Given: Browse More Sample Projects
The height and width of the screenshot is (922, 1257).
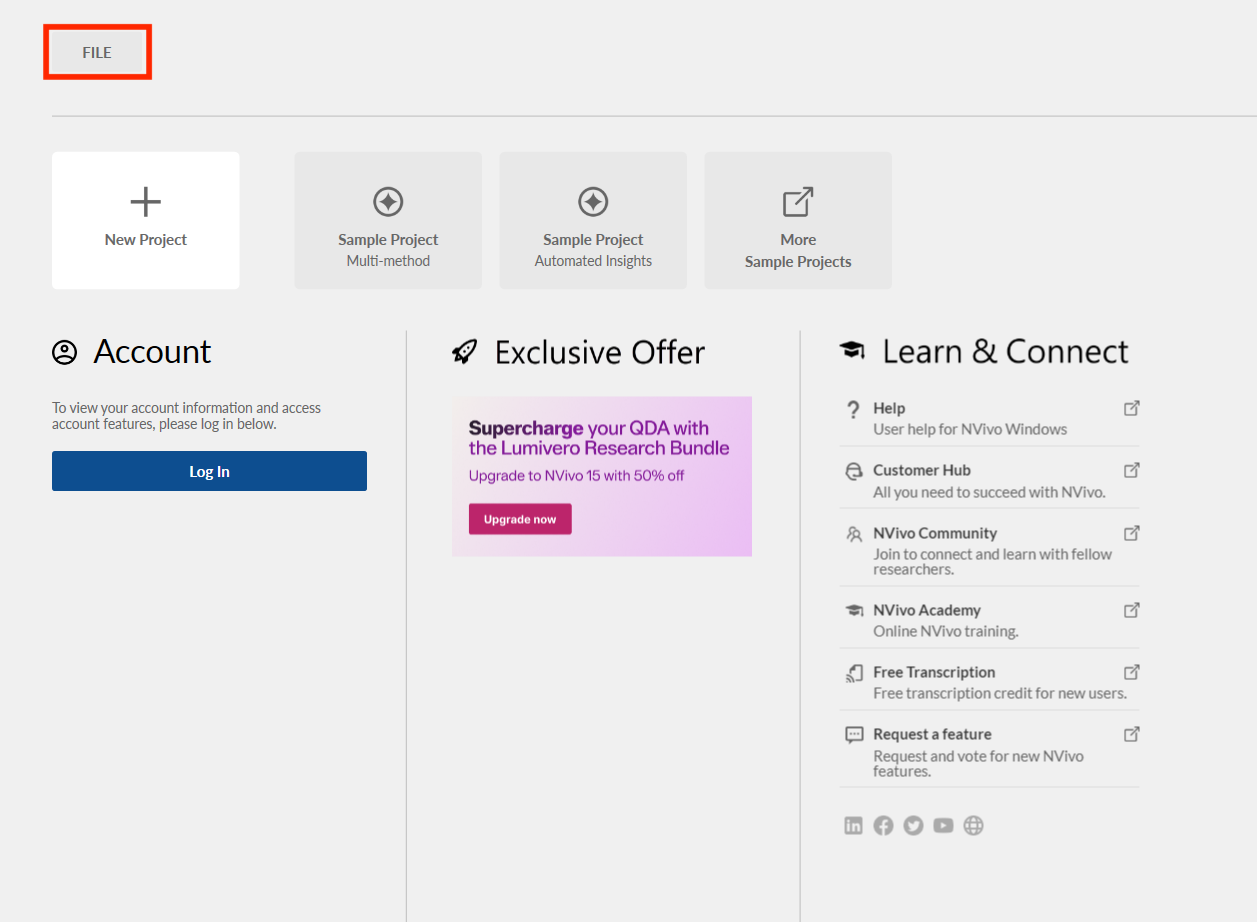Looking at the screenshot, I should [x=798, y=220].
